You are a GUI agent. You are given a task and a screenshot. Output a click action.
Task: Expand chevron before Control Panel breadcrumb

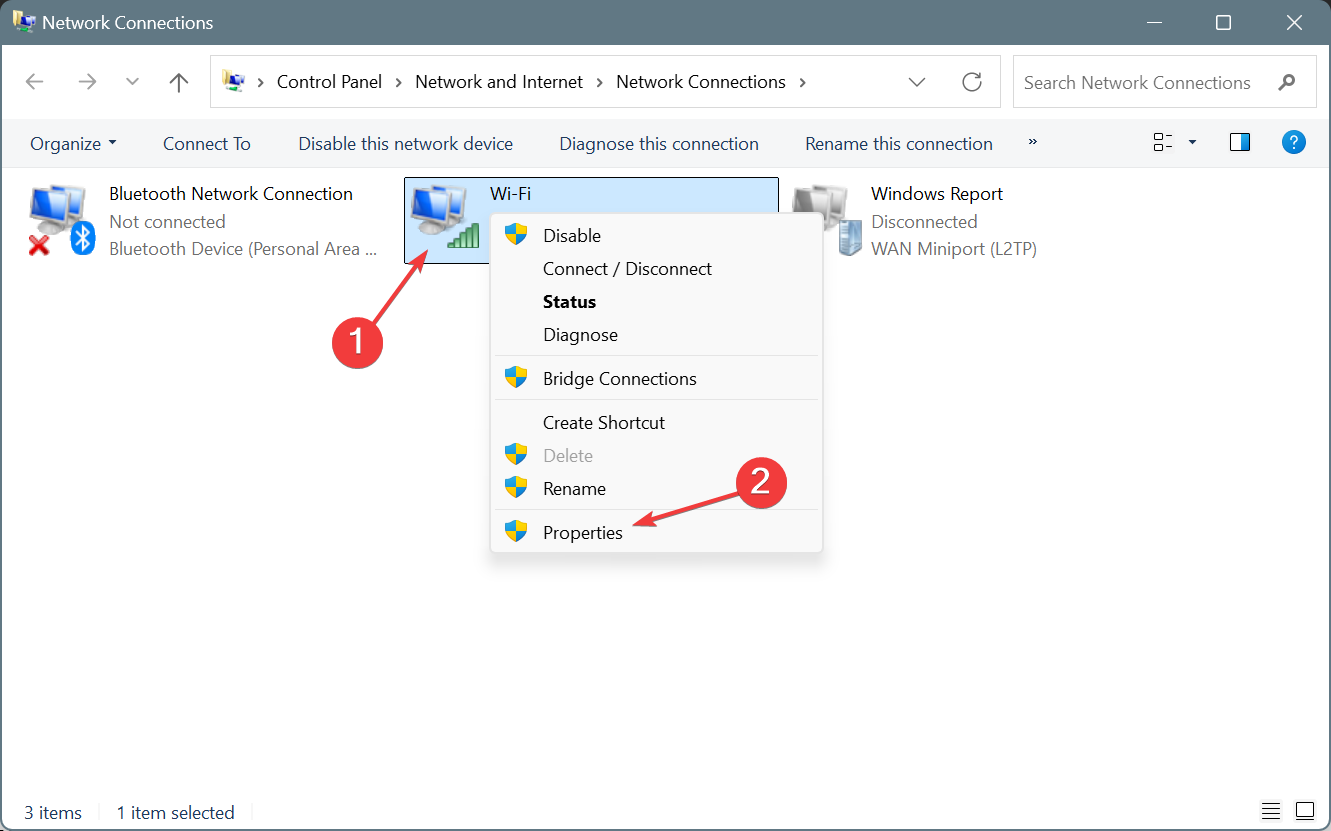[x=261, y=82]
